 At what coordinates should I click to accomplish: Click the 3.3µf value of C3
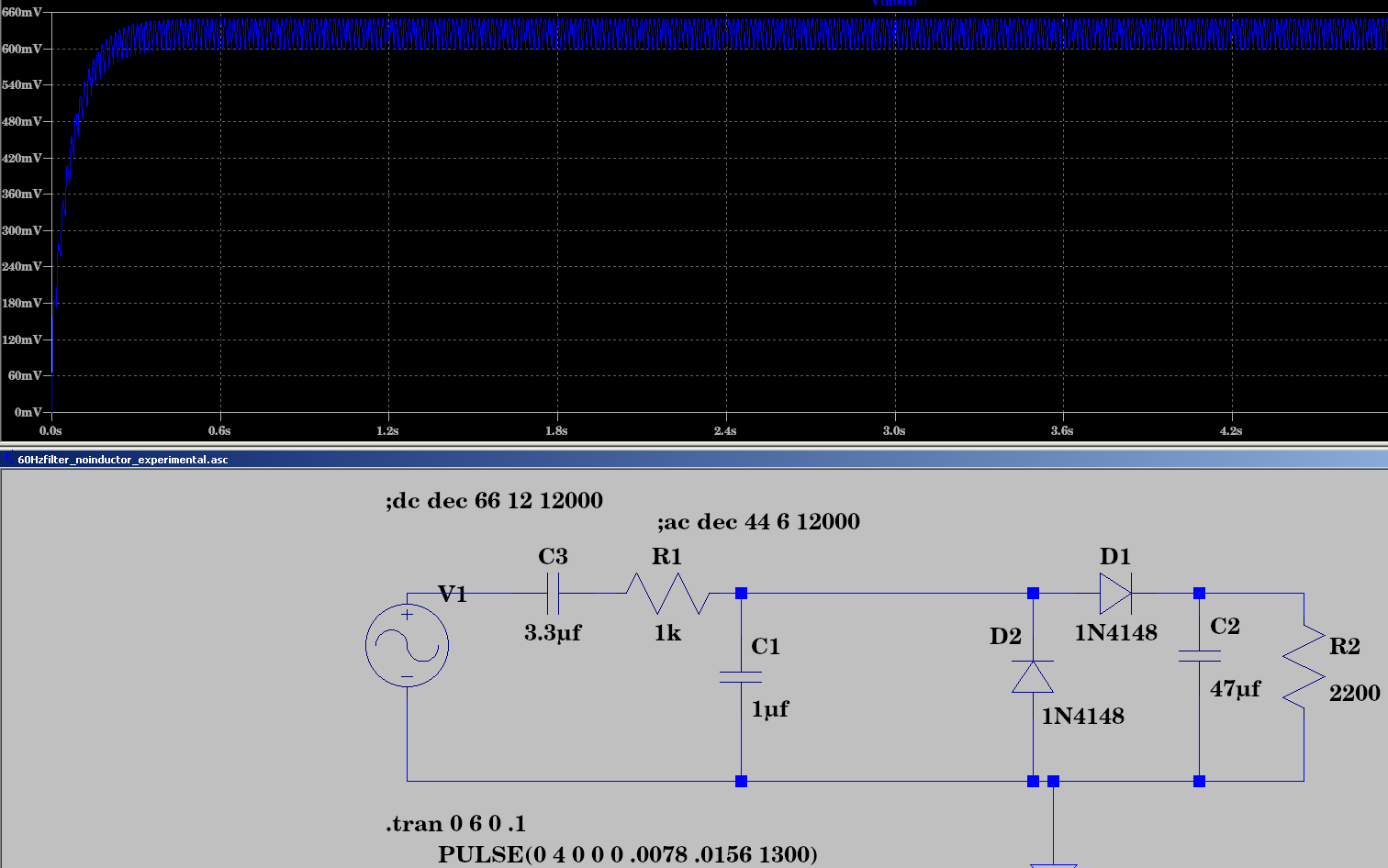click(553, 633)
